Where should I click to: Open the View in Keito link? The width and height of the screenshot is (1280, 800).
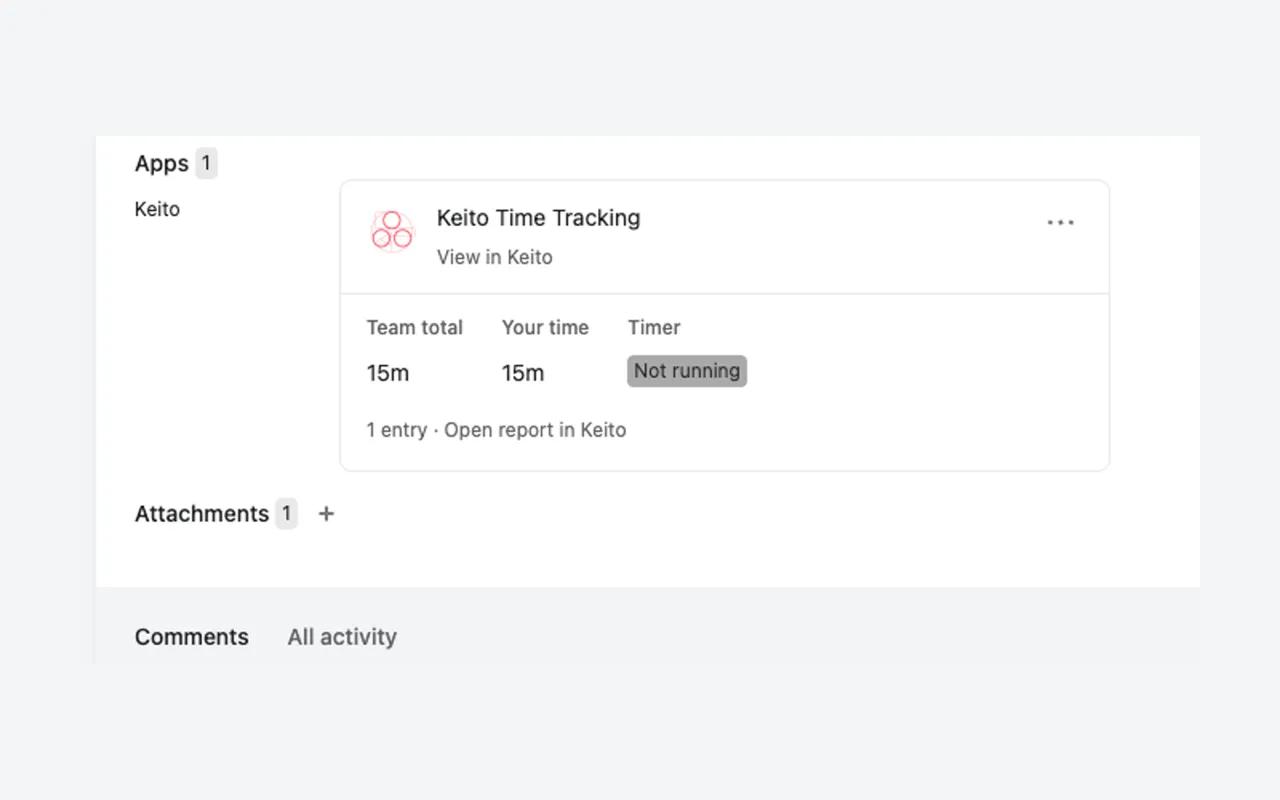[494, 257]
